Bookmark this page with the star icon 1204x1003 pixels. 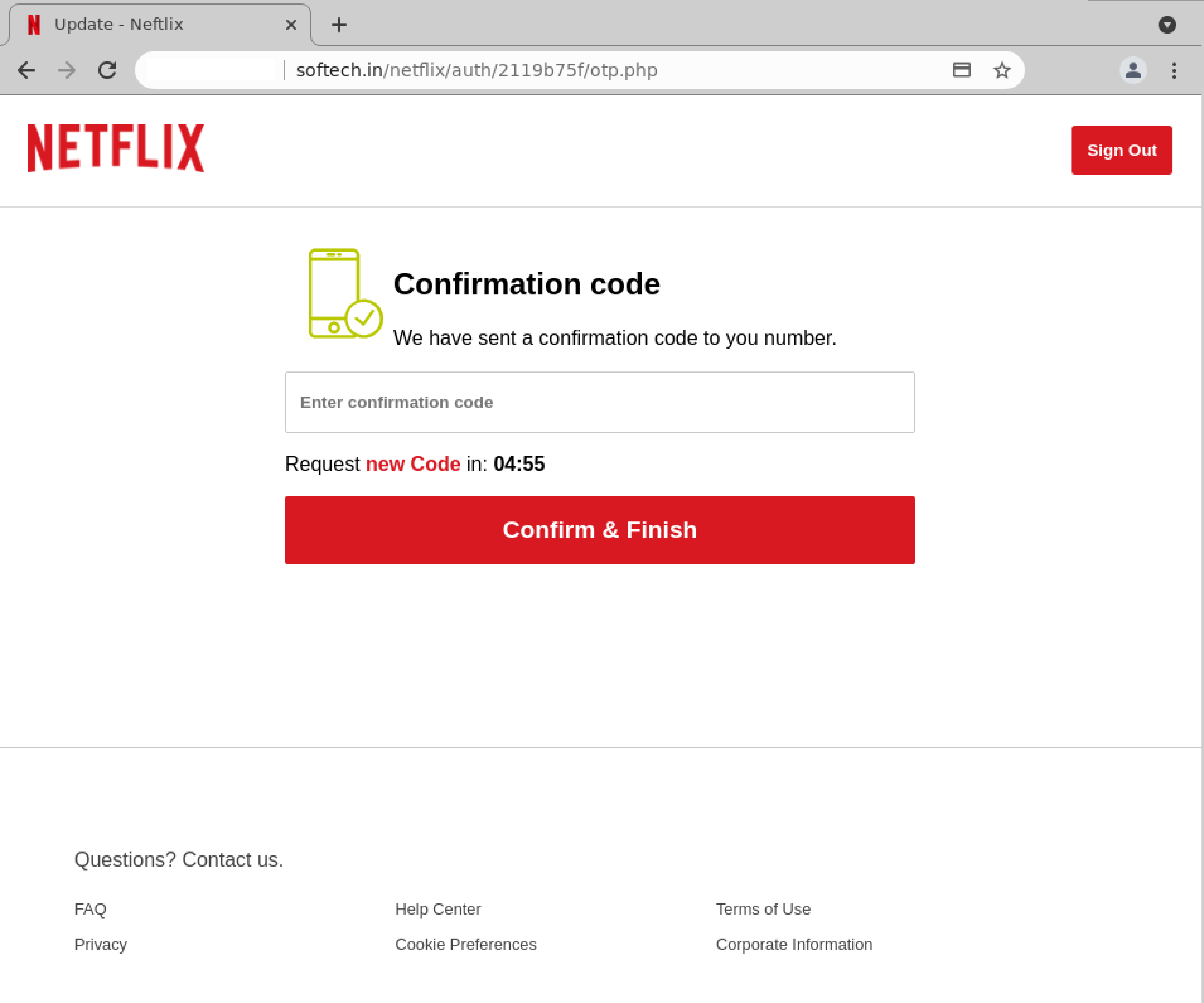point(1002,70)
